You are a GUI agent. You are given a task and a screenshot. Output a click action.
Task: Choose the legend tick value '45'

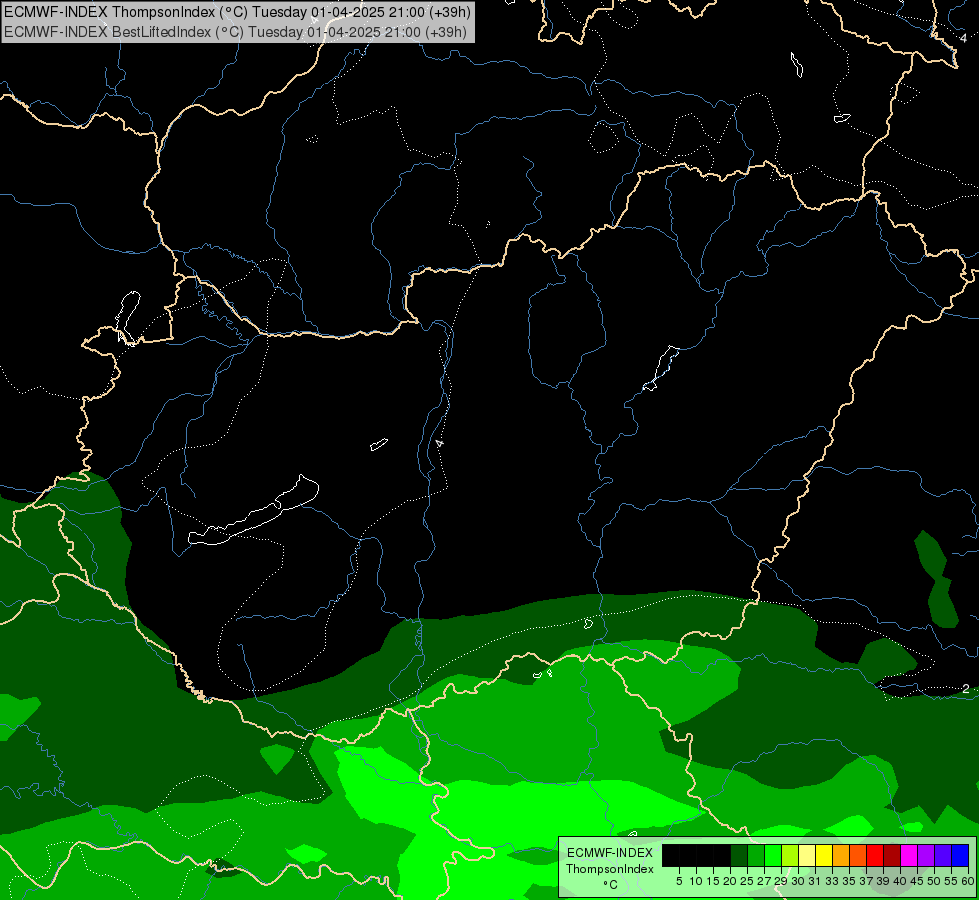pos(917,881)
